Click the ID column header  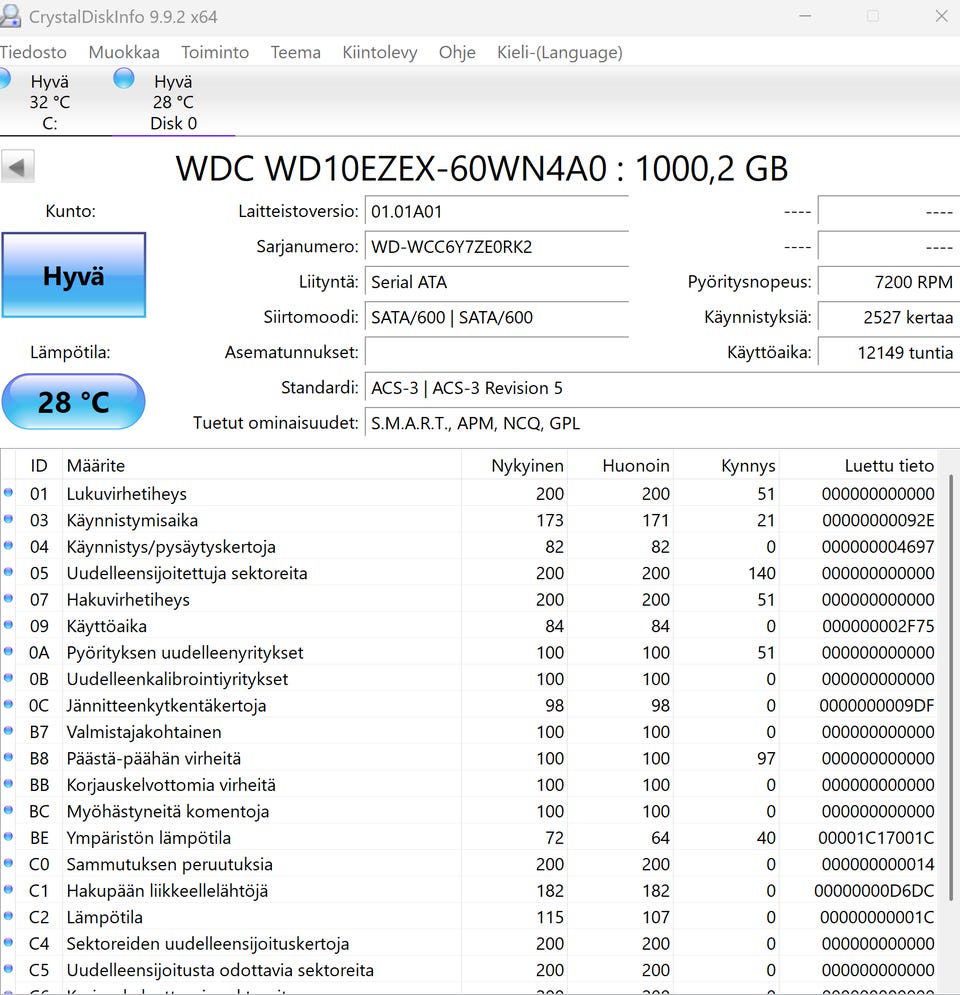click(39, 465)
